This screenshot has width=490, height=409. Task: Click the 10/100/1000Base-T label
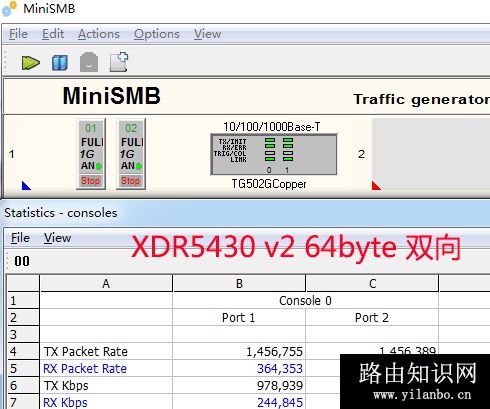272,127
